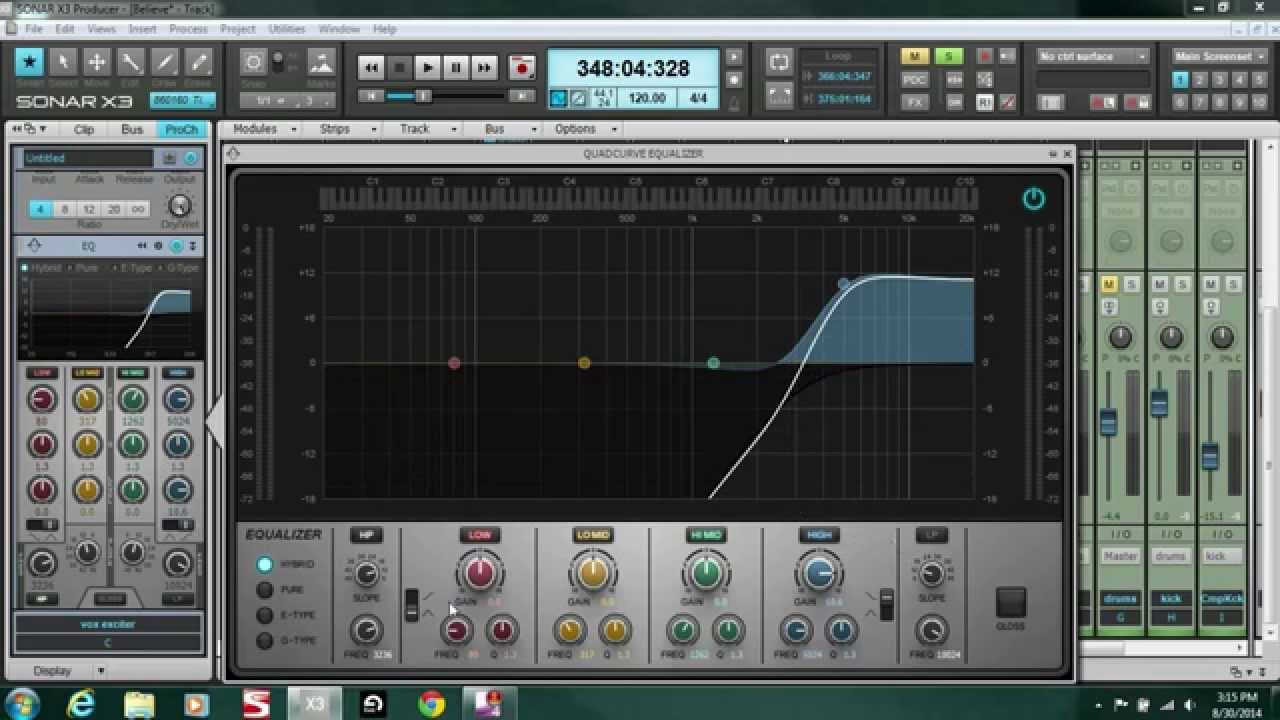The width and height of the screenshot is (1280, 720).
Task: Click the Gloss button
Action: tap(1011, 603)
